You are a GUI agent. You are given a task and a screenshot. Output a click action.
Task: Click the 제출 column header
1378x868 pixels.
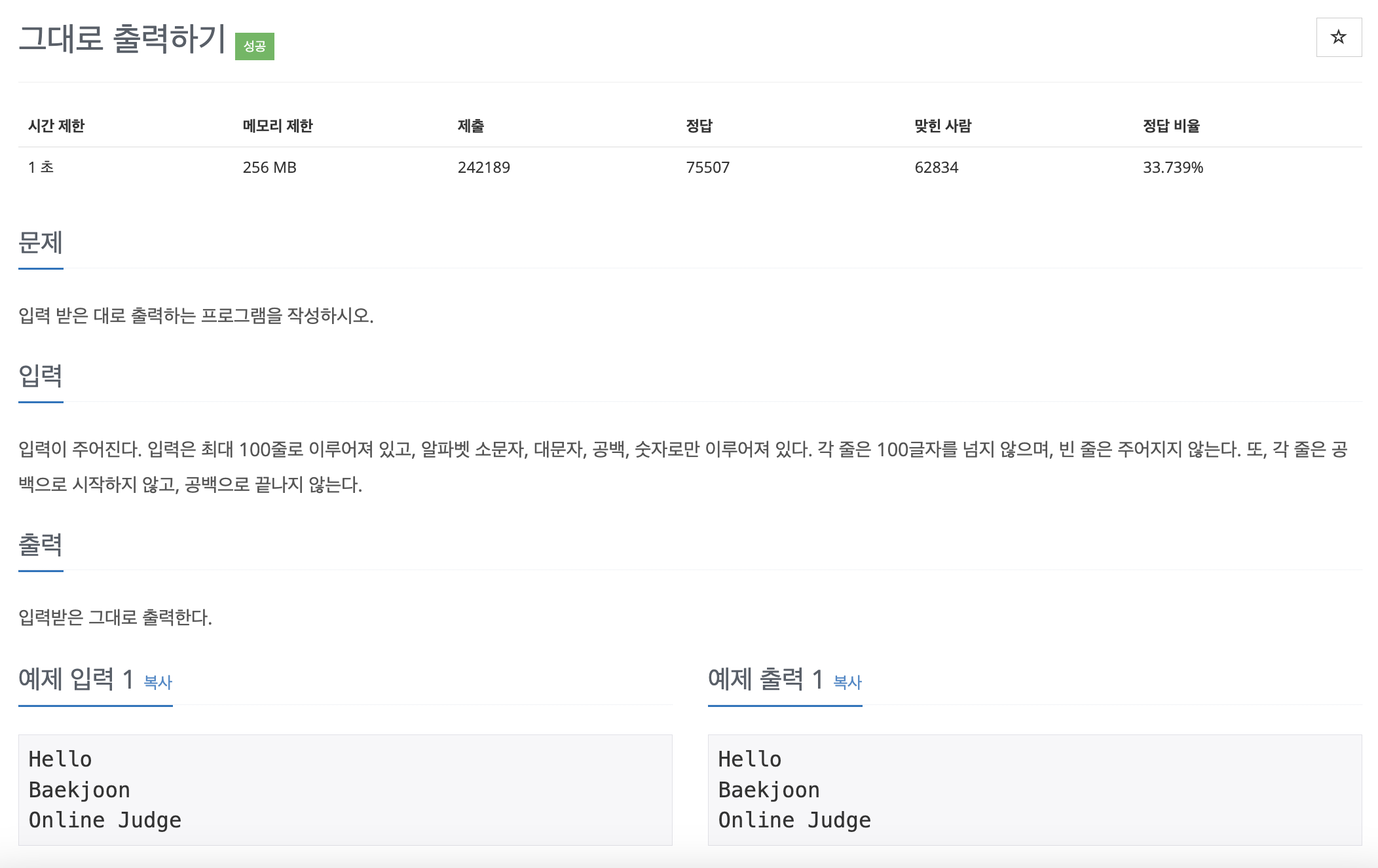pos(471,126)
